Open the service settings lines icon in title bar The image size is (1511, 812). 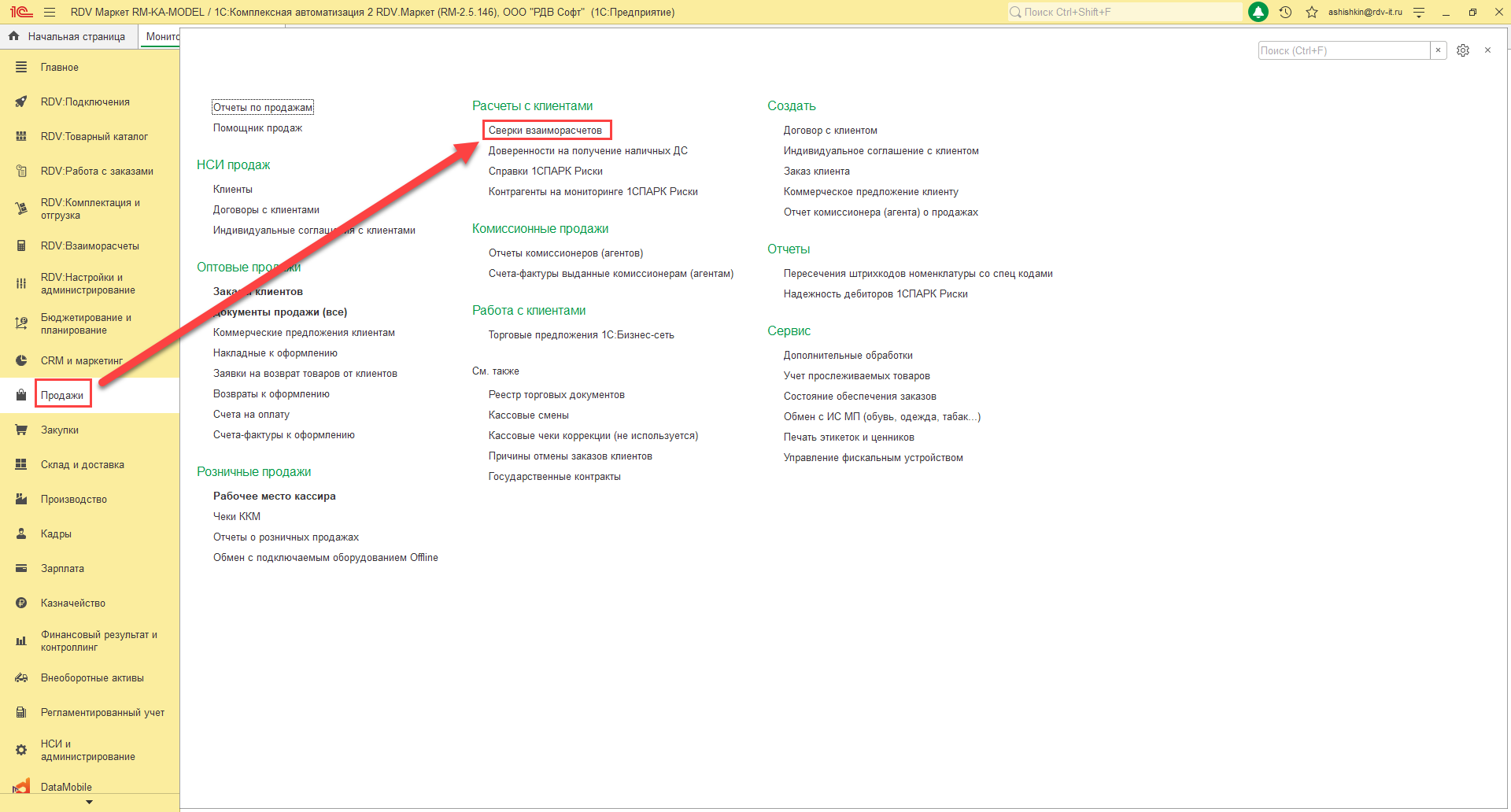click(x=1419, y=12)
